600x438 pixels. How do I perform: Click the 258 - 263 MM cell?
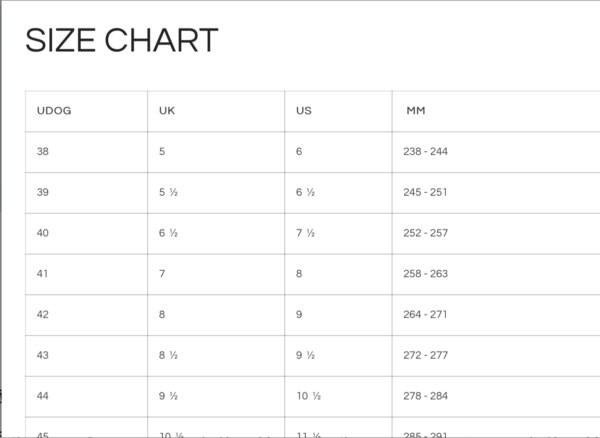427,273
